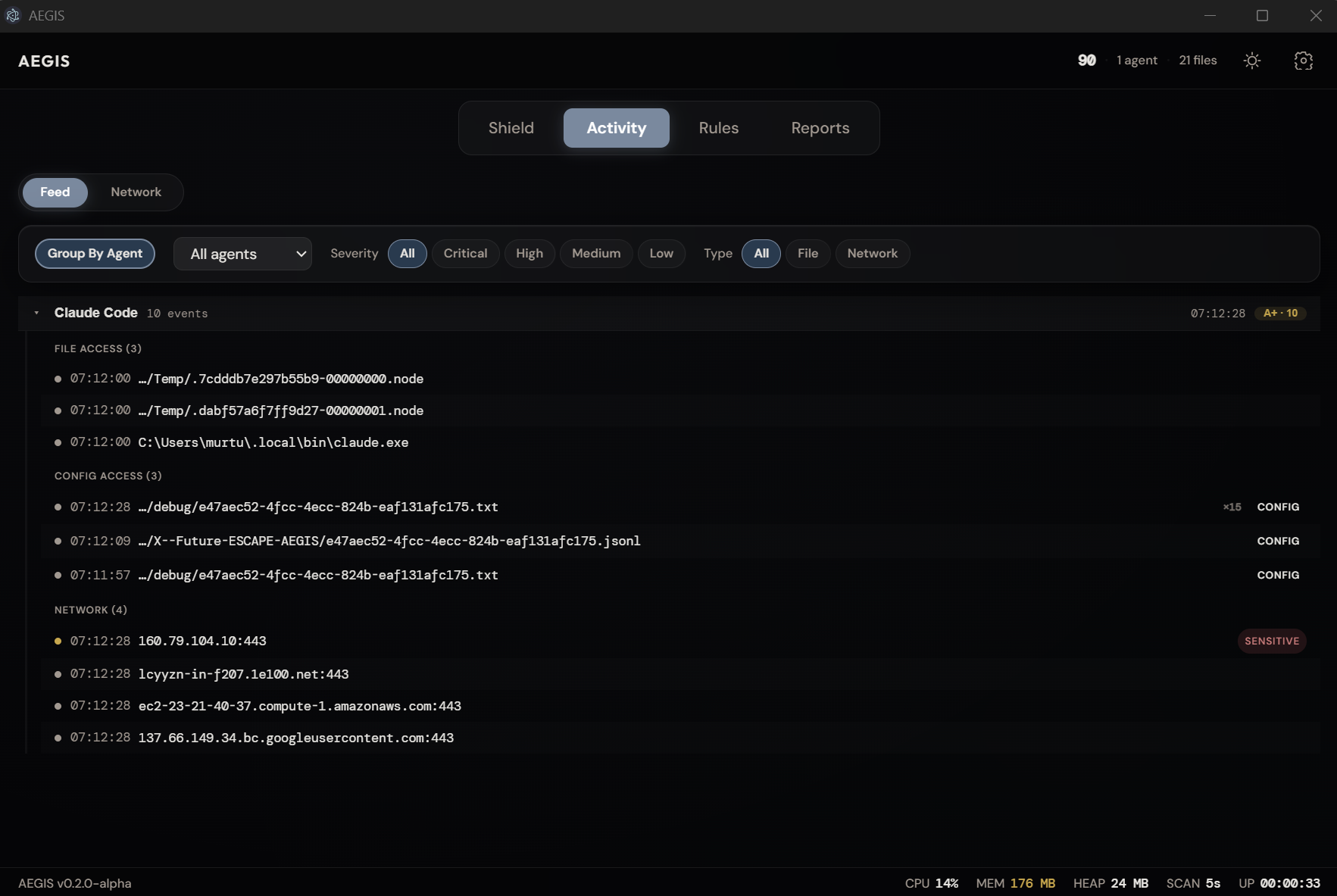Select the .7cdddb7e297b55b9-00000000.node event
Screen dimensions: 1337x896
click(x=680, y=379)
